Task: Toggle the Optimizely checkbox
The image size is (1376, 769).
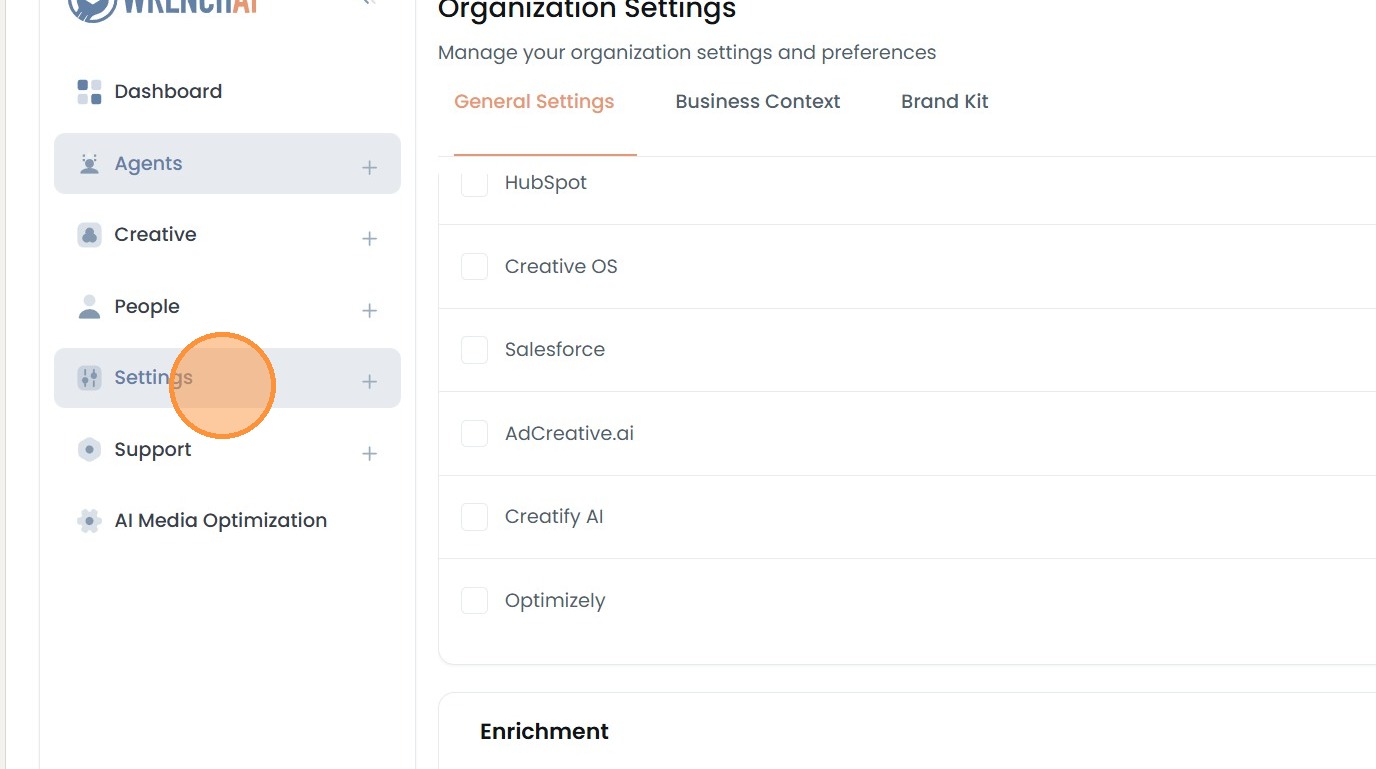Action: point(474,601)
